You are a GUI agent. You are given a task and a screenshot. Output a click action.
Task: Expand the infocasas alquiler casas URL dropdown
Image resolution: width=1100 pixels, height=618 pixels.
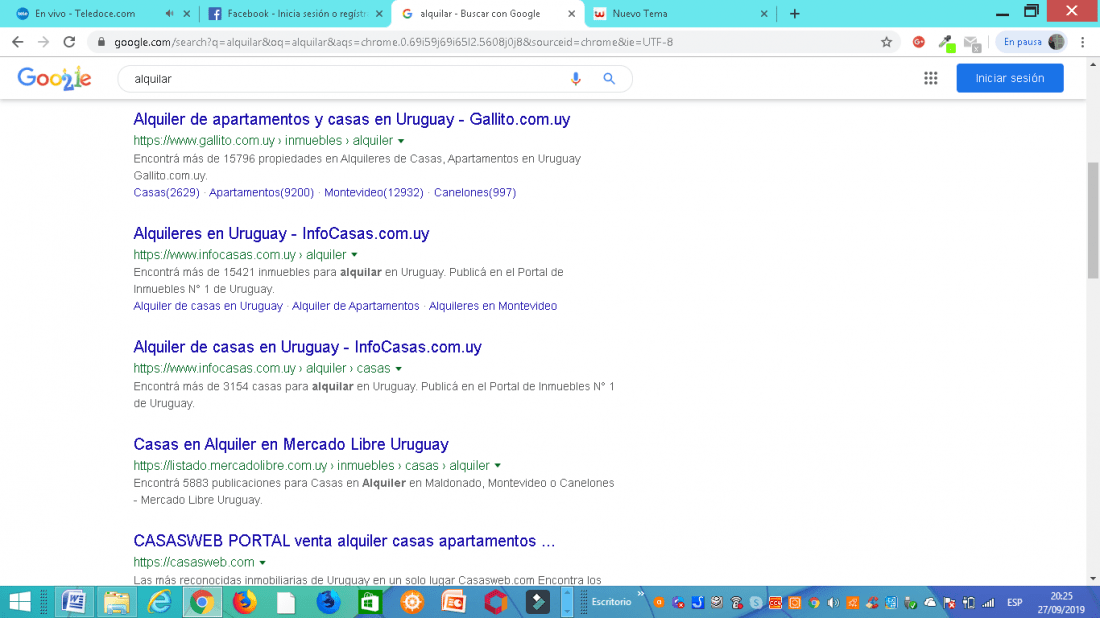[398, 368]
